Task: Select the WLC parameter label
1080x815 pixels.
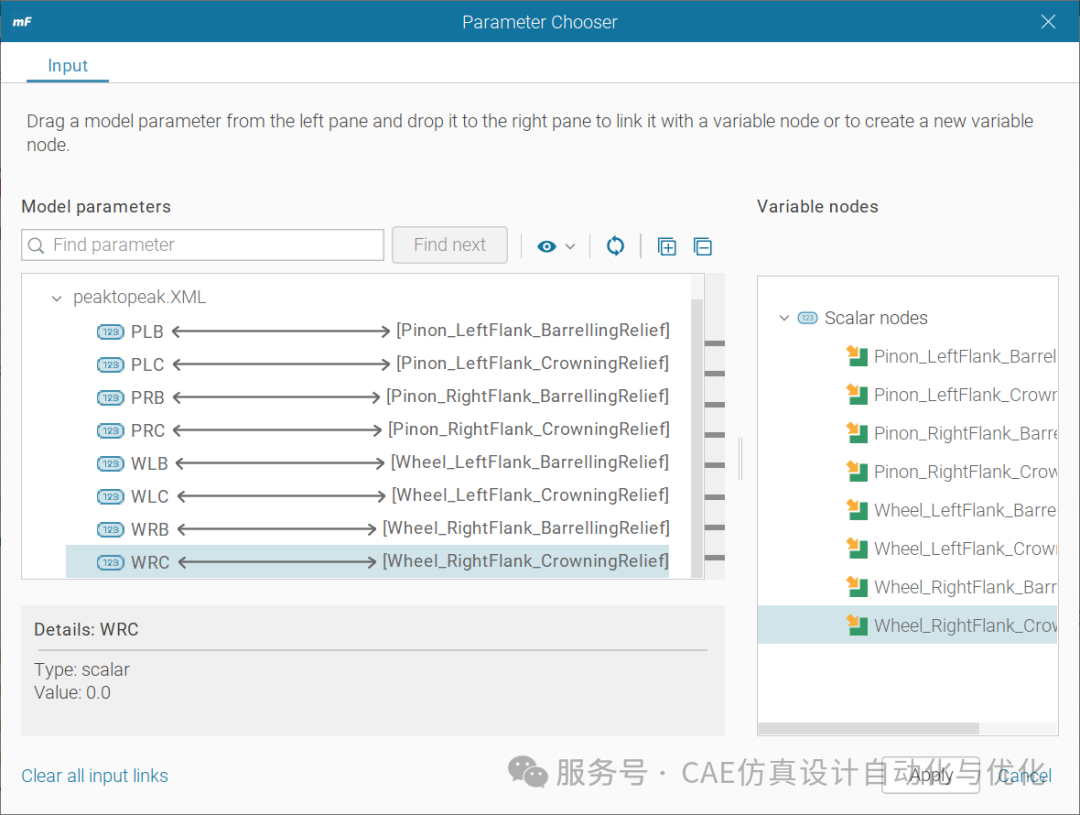Action: [x=149, y=497]
